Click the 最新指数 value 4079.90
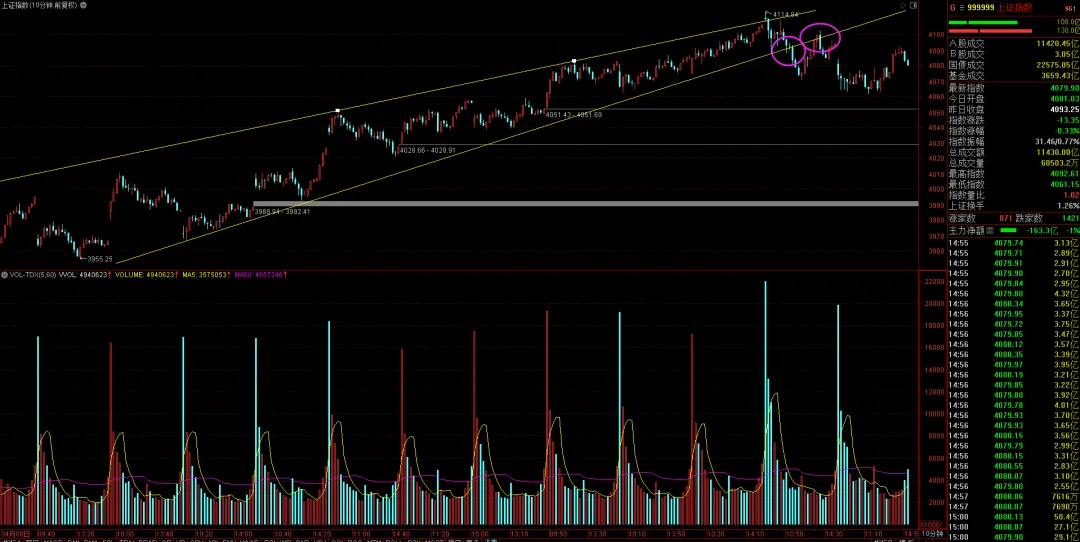Viewport: 1080px width, 542px height. [1066, 88]
